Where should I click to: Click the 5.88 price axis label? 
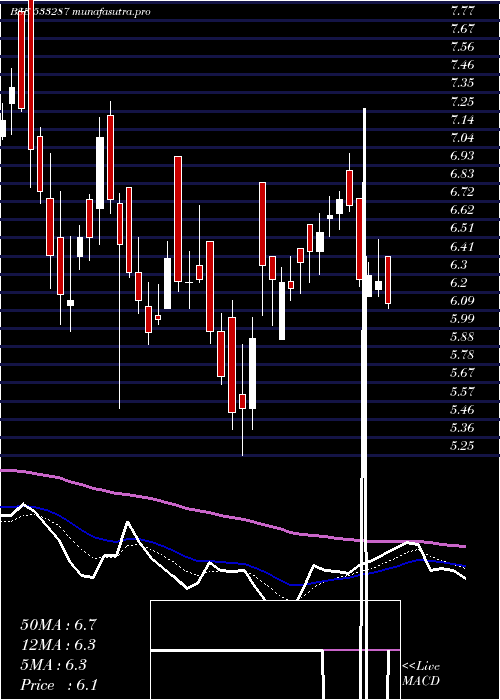[x=462, y=337]
